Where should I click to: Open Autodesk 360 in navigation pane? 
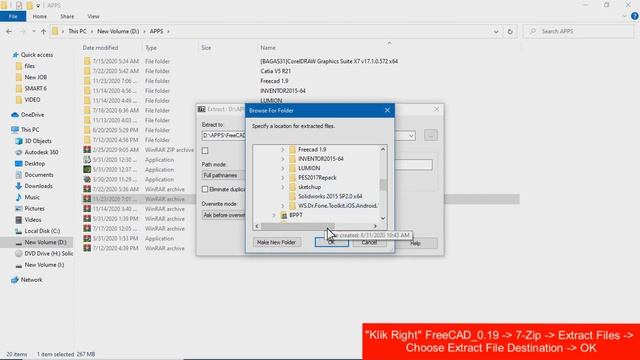pos(41,152)
